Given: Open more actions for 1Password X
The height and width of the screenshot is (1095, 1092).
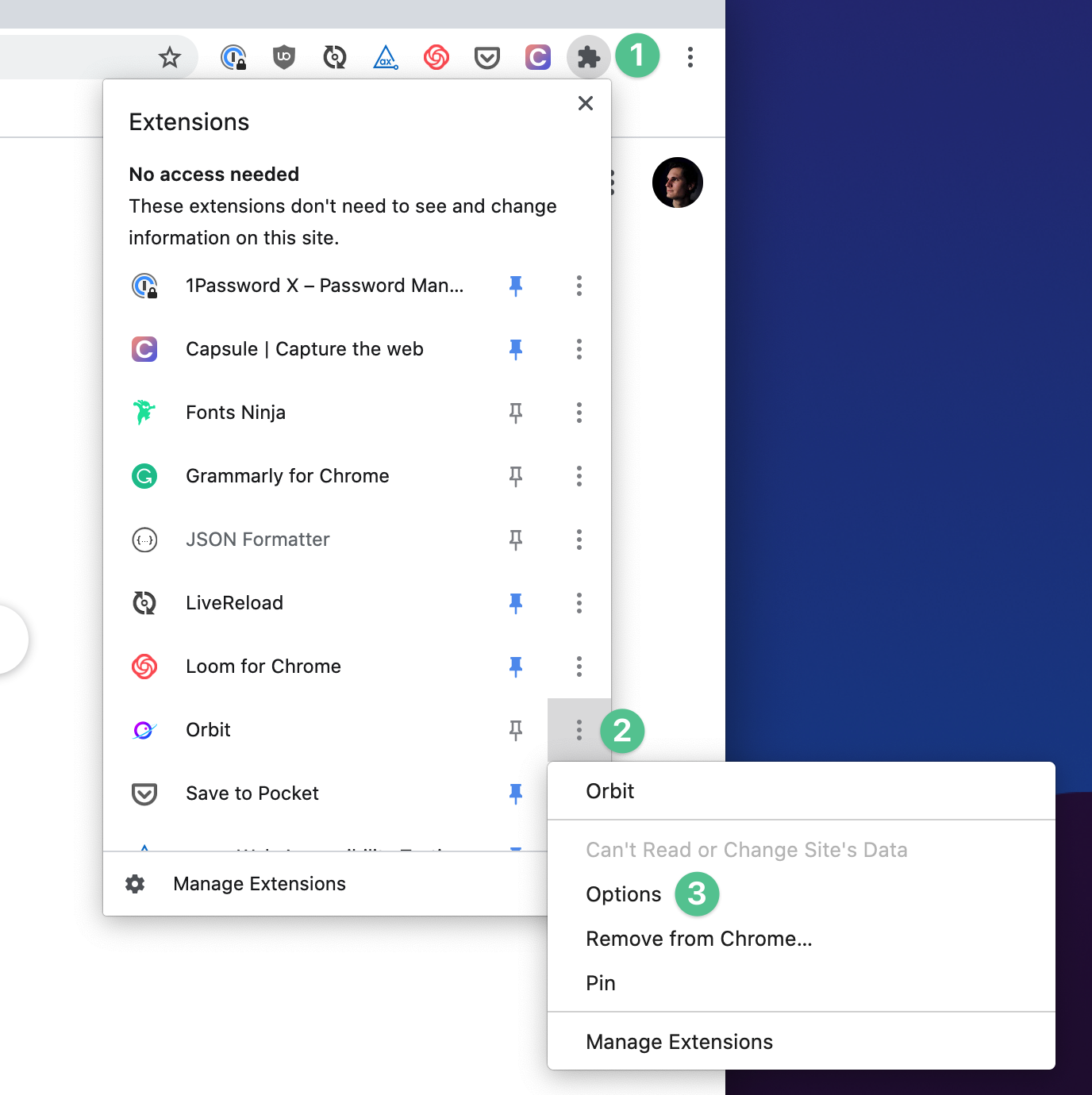Looking at the screenshot, I should [x=579, y=286].
